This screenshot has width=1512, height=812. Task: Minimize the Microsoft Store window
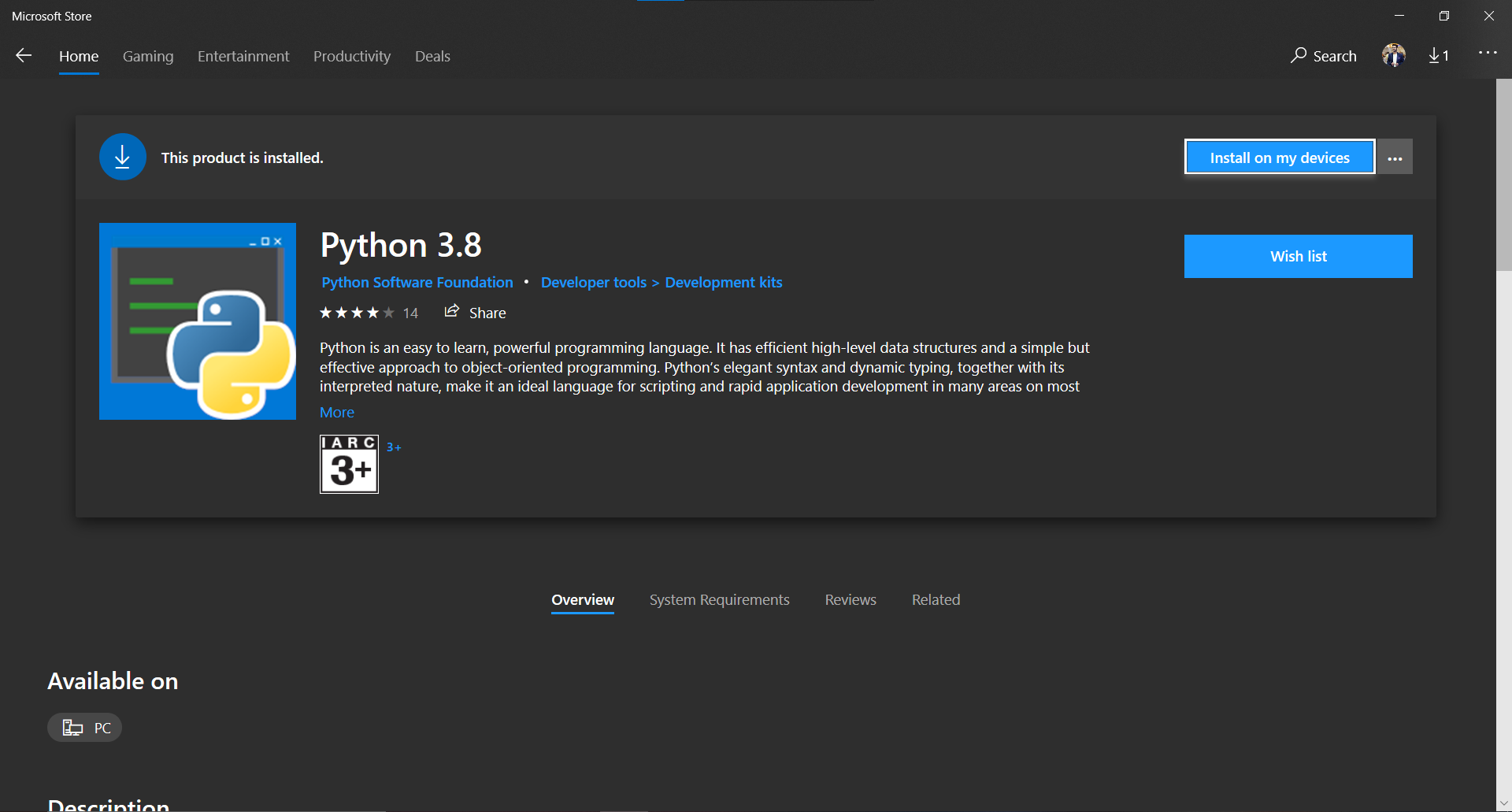coord(1399,16)
